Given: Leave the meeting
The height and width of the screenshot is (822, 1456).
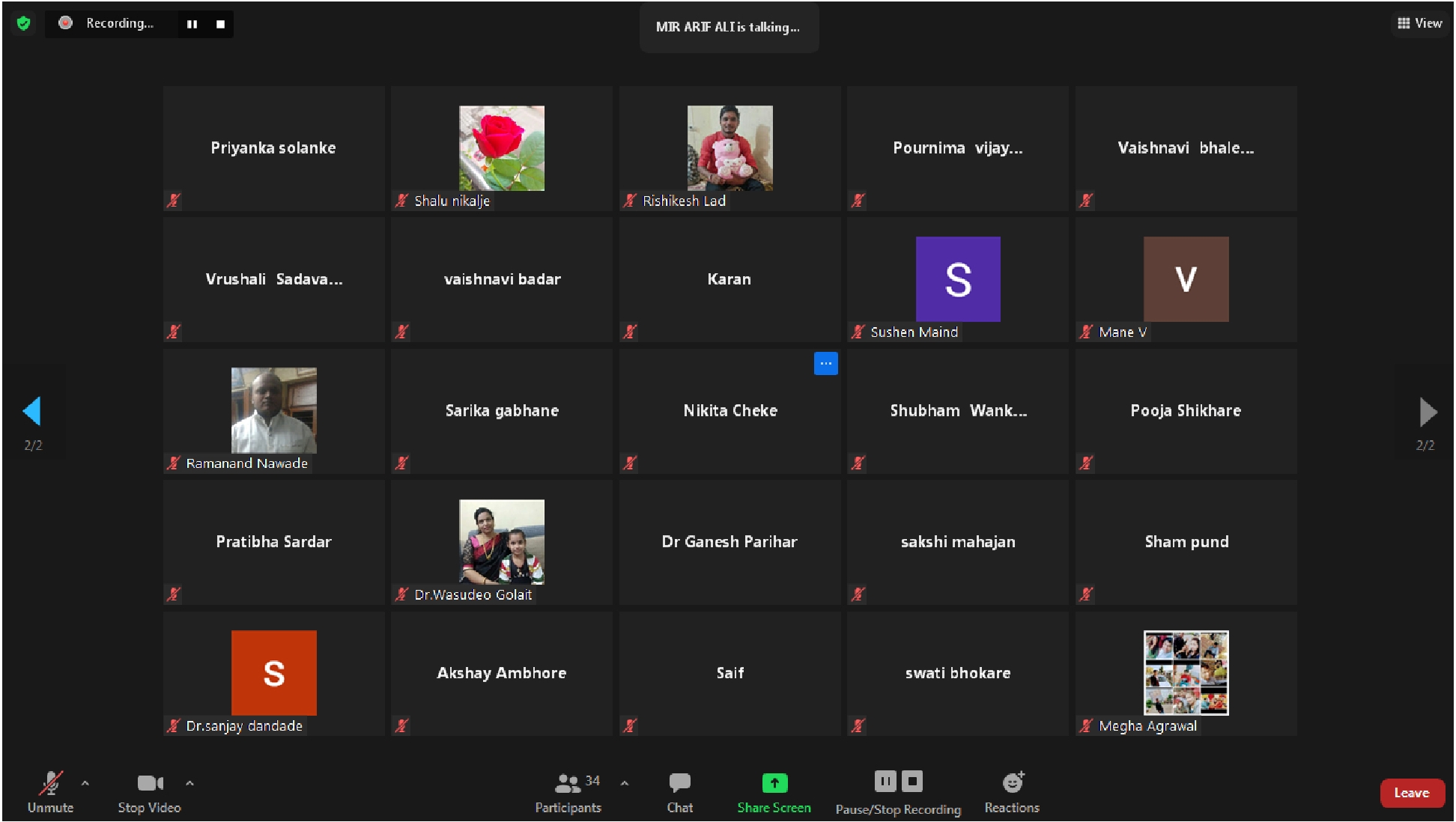Looking at the screenshot, I should coord(1412,793).
